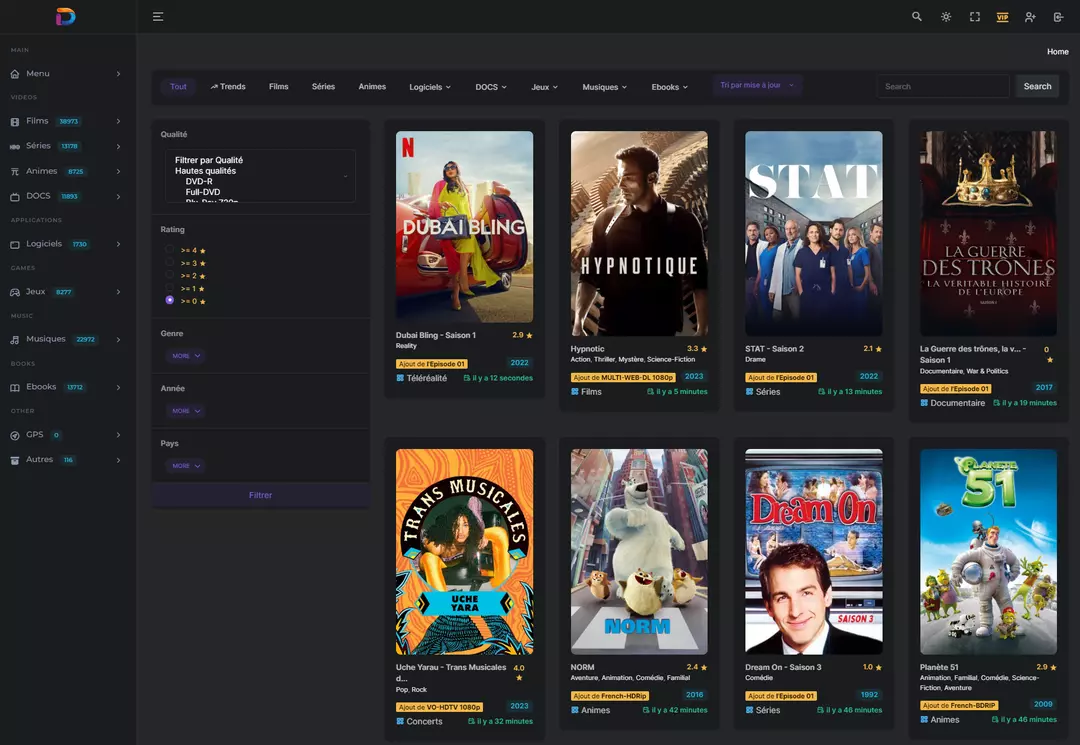This screenshot has width=1080, height=745.
Task: Focus the Search input field
Action: coord(943,86)
